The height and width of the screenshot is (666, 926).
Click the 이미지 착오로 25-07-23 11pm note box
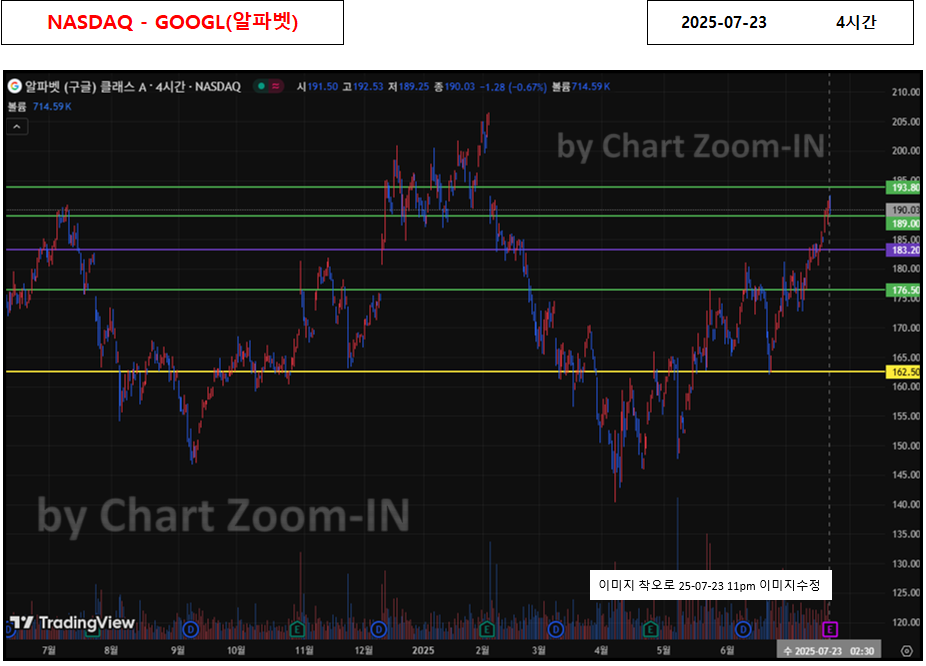click(710, 585)
